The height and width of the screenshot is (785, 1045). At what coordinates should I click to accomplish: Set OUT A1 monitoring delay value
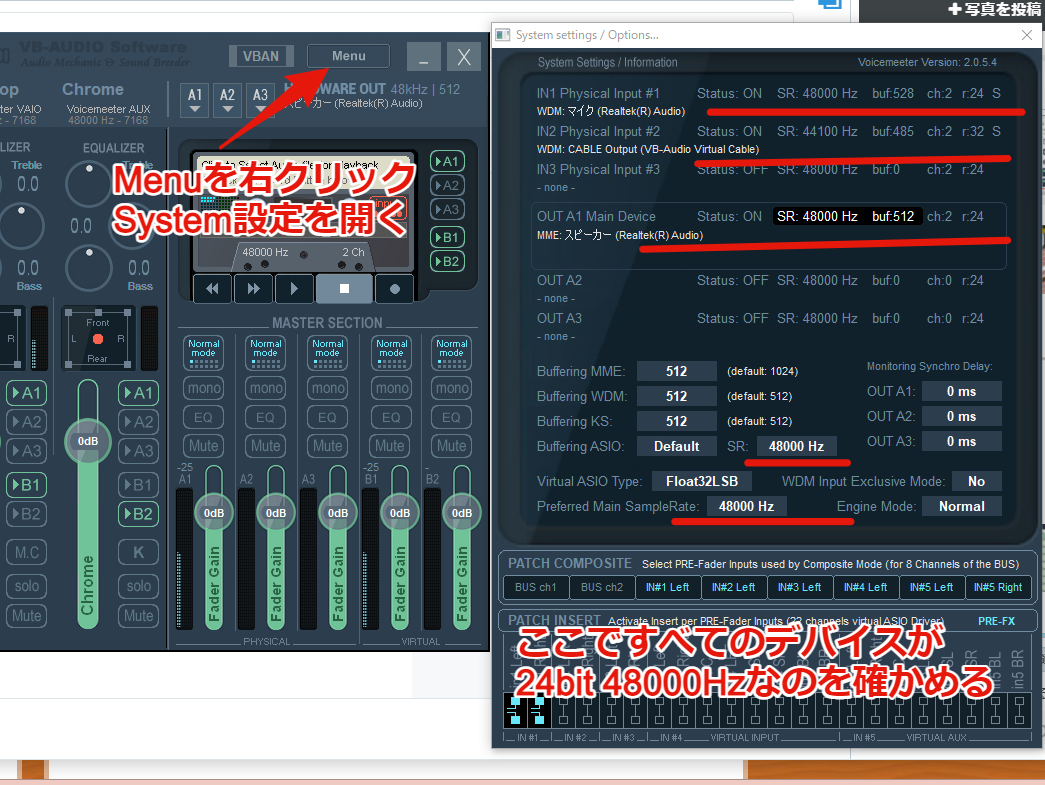962,391
